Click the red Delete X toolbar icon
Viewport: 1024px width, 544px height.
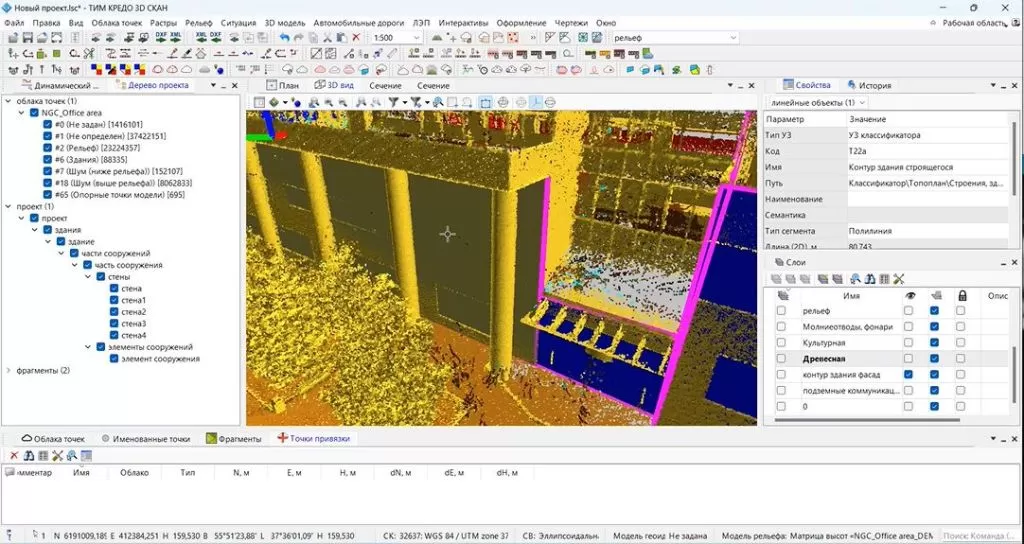[356, 38]
